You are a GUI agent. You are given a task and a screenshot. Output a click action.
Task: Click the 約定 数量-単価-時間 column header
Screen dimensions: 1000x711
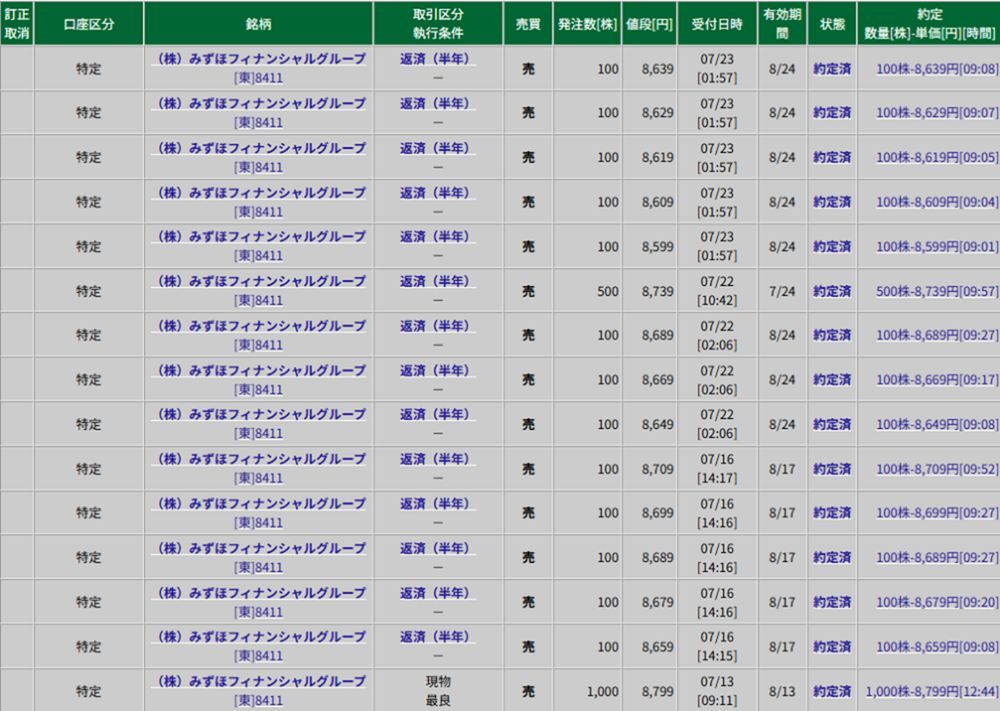(x=929, y=24)
